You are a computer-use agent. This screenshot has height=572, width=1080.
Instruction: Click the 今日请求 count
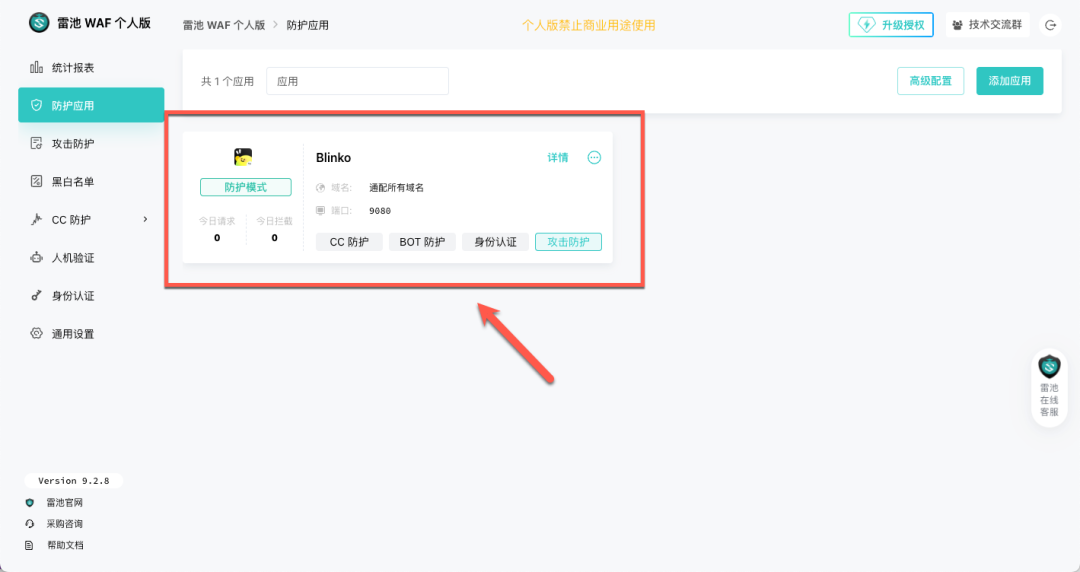217,238
